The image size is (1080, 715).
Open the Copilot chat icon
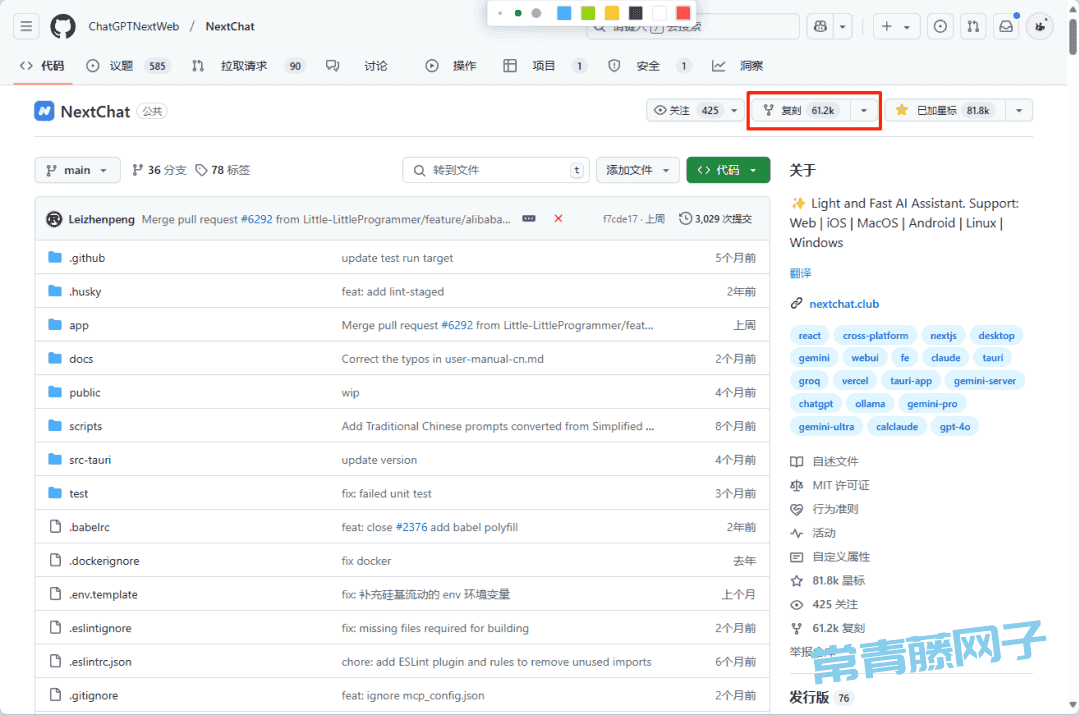click(x=820, y=26)
